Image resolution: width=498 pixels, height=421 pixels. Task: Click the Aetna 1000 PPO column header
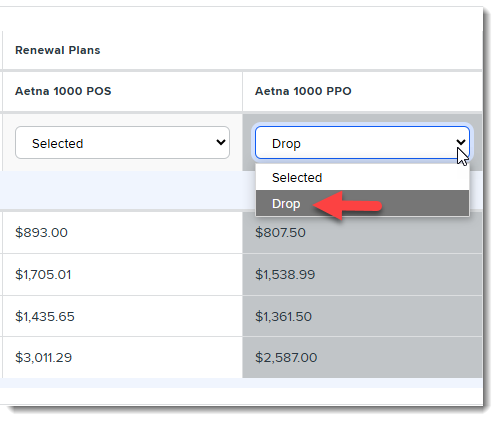(303, 91)
